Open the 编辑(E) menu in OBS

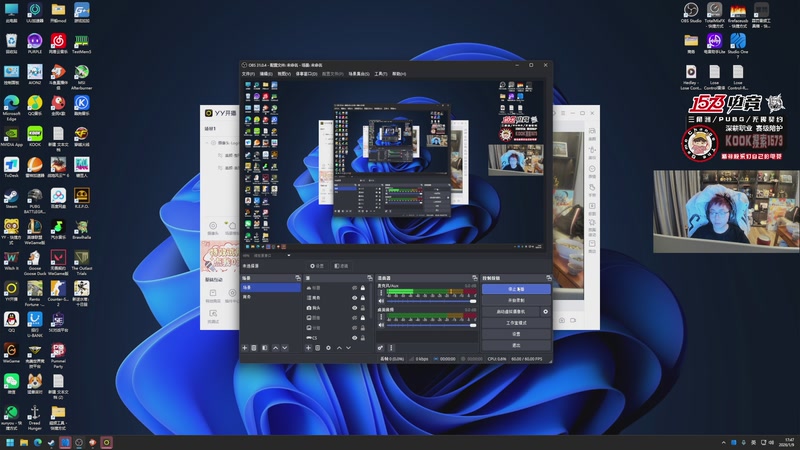coord(266,74)
